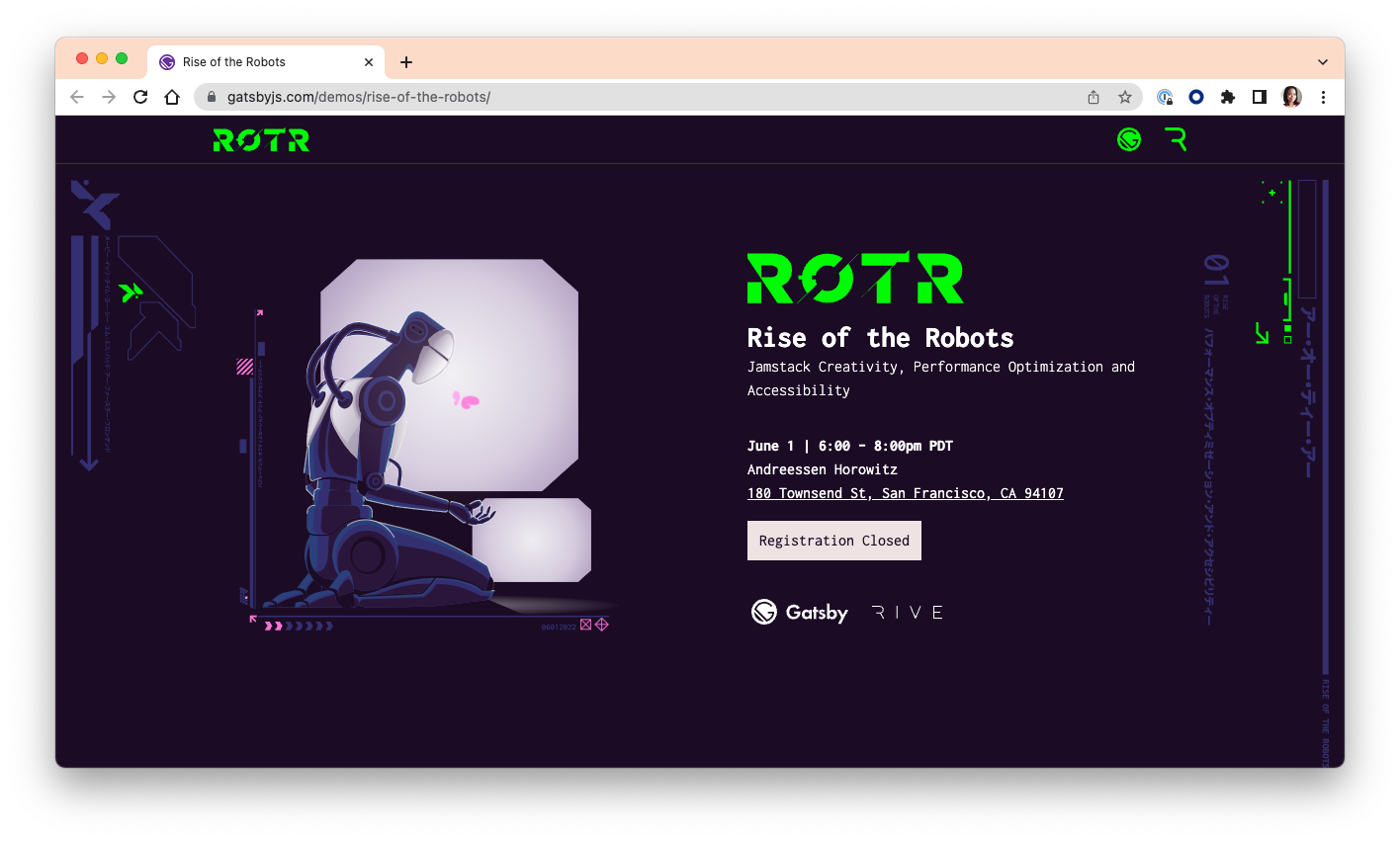Go back to the previous page
The height and width of the screenshot is (841, 1400).
77,97
